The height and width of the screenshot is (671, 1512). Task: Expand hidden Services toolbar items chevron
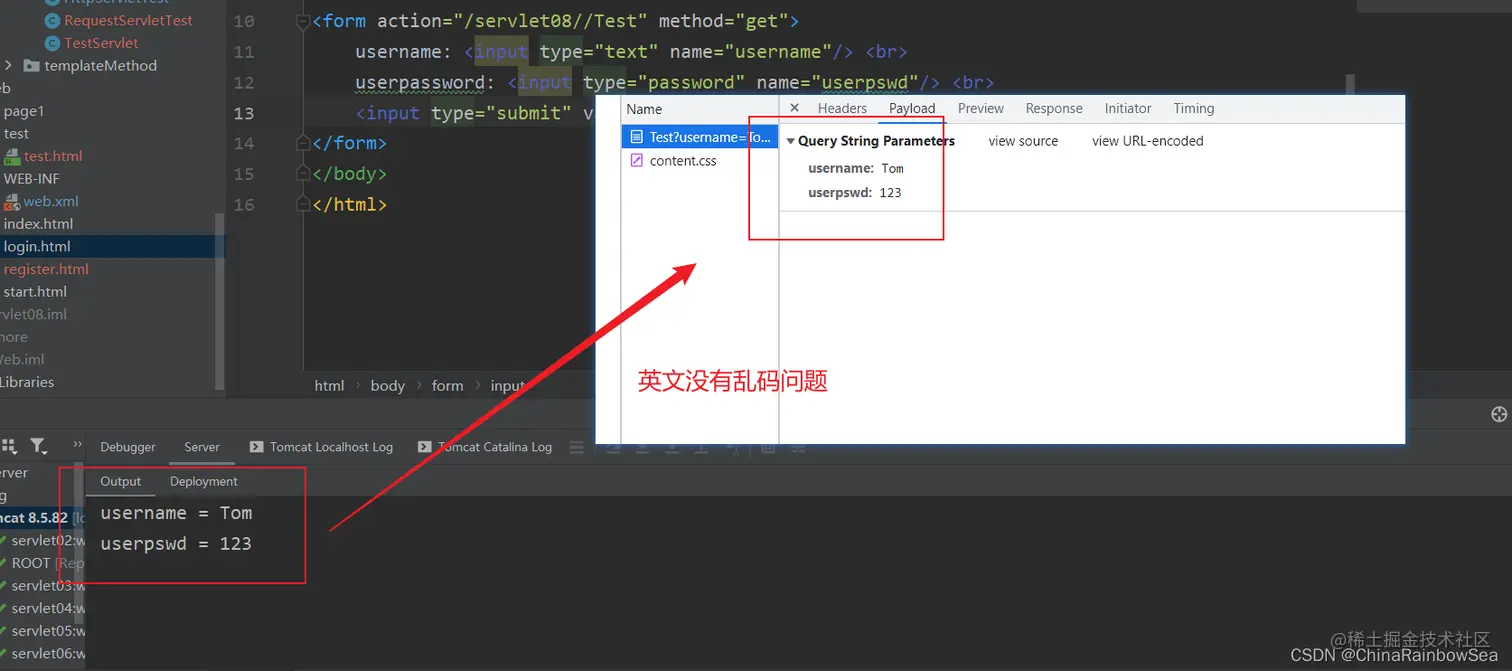[77, 444]
